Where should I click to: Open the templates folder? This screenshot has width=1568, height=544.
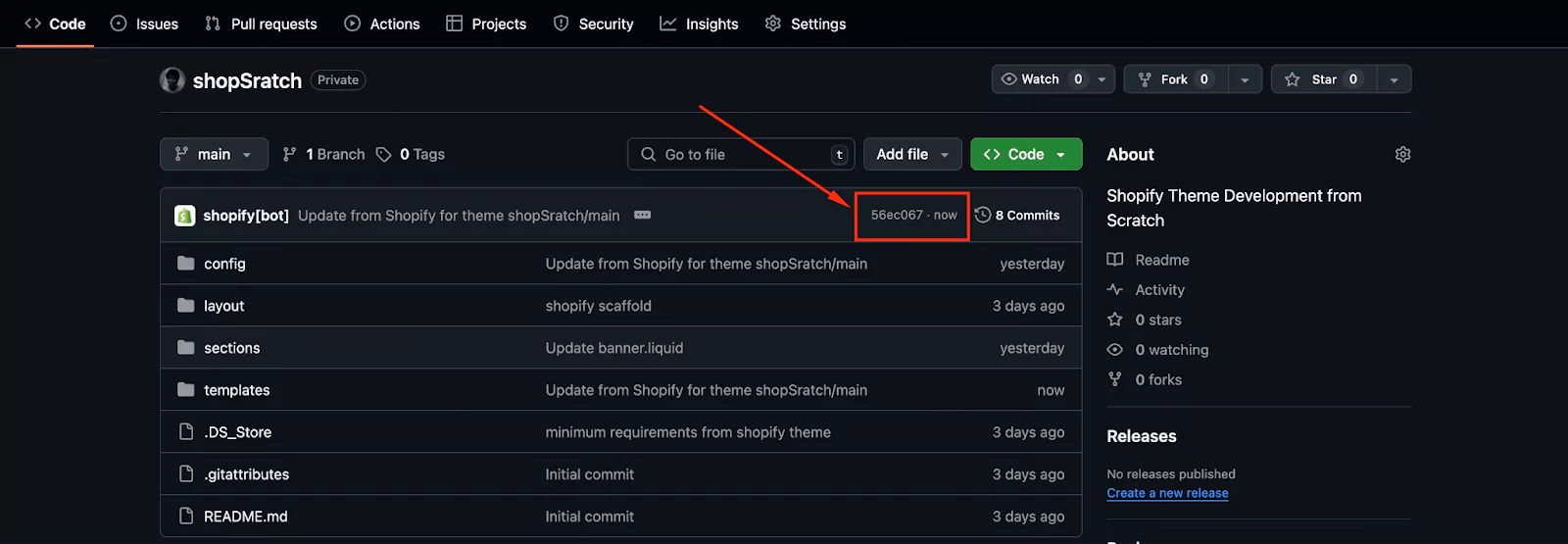(x=236, y=390)
